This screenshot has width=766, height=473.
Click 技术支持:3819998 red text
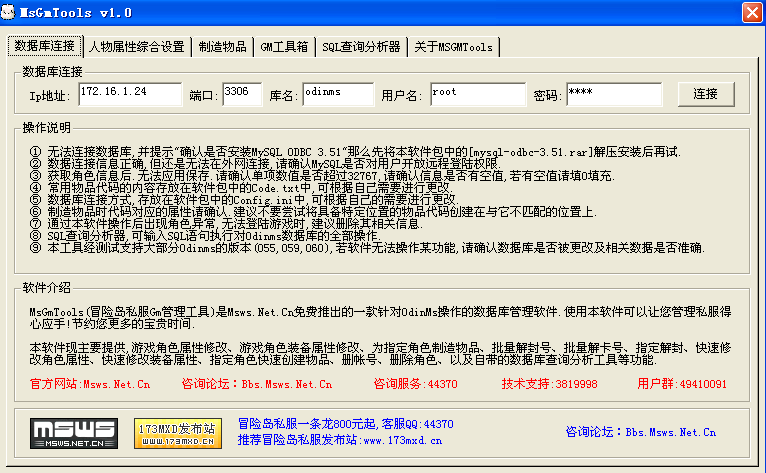(549, 384)
